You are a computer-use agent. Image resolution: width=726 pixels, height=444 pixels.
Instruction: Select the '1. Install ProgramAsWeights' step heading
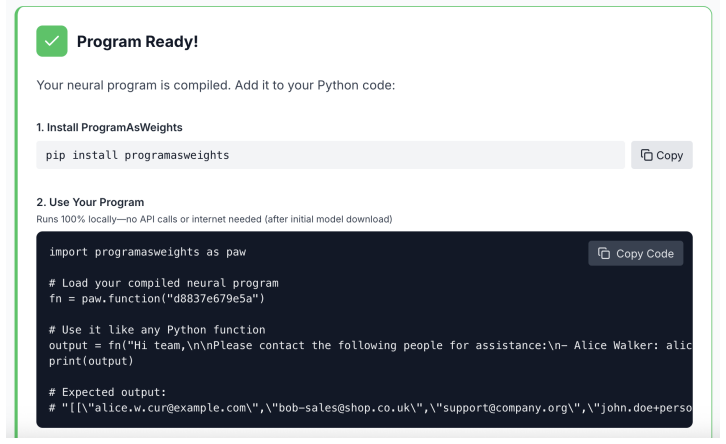click(x=109, y=127)
